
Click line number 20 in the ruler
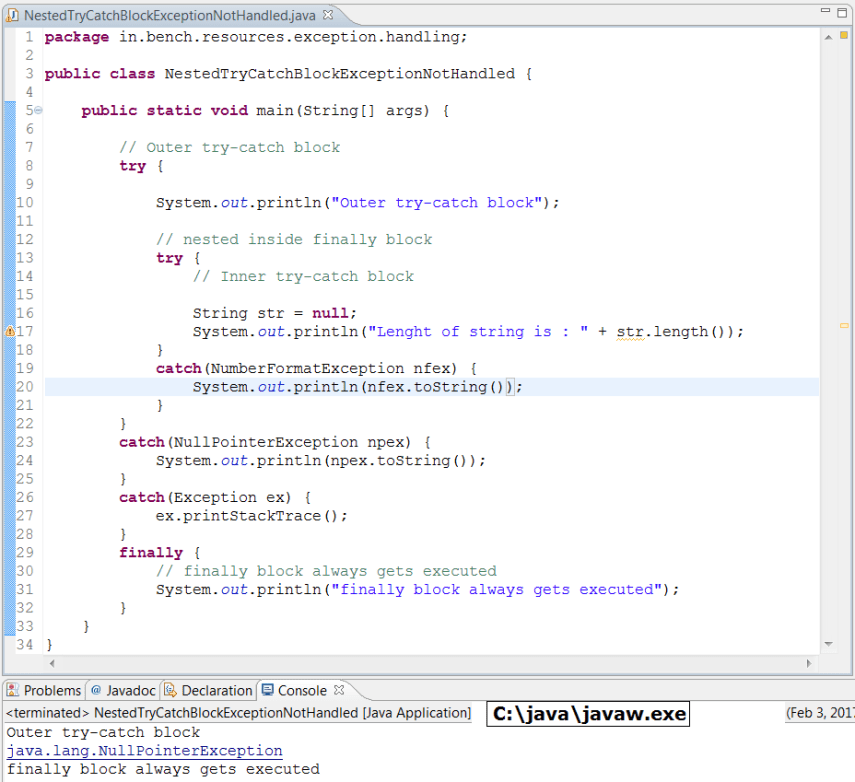point(25,387)
